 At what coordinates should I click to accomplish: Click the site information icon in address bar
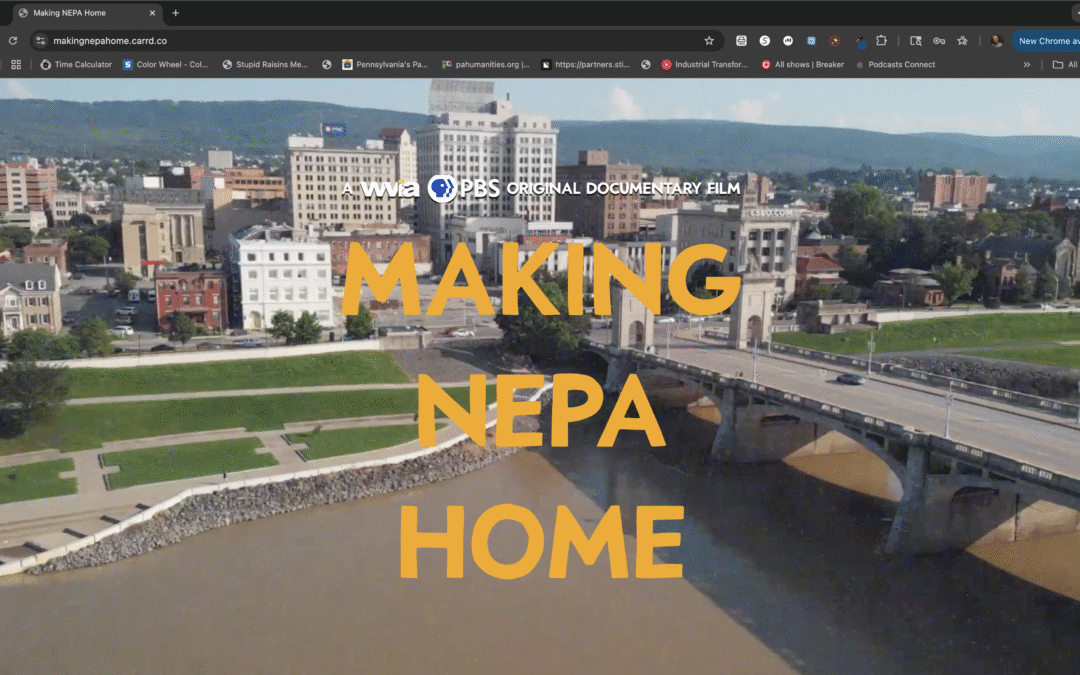coord(41,41)
